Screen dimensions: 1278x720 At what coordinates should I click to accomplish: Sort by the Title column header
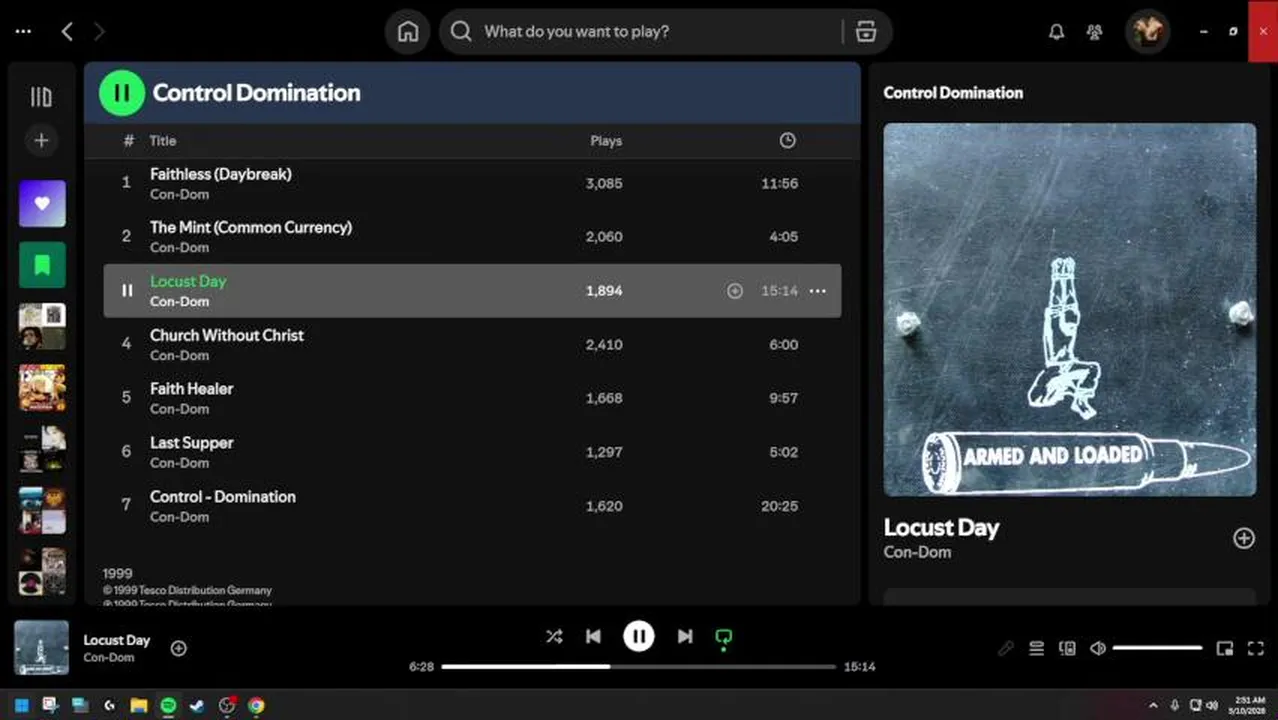pyautogui.click(x=163, y=141)
